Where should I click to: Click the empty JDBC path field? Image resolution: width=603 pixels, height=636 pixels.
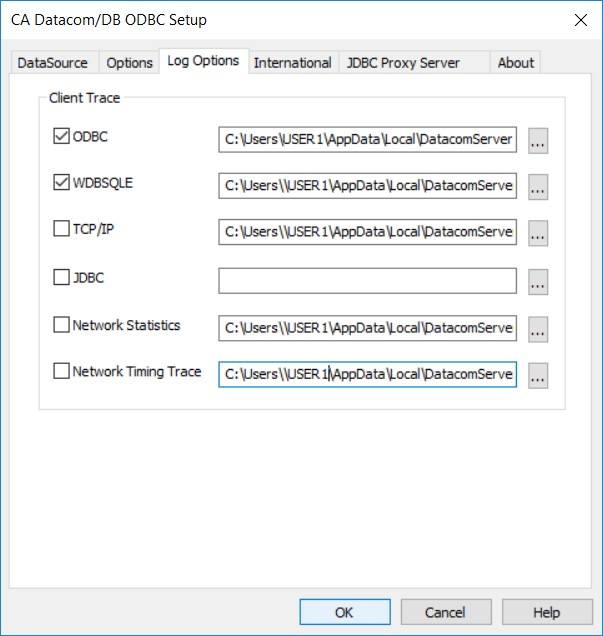[367, 281]
